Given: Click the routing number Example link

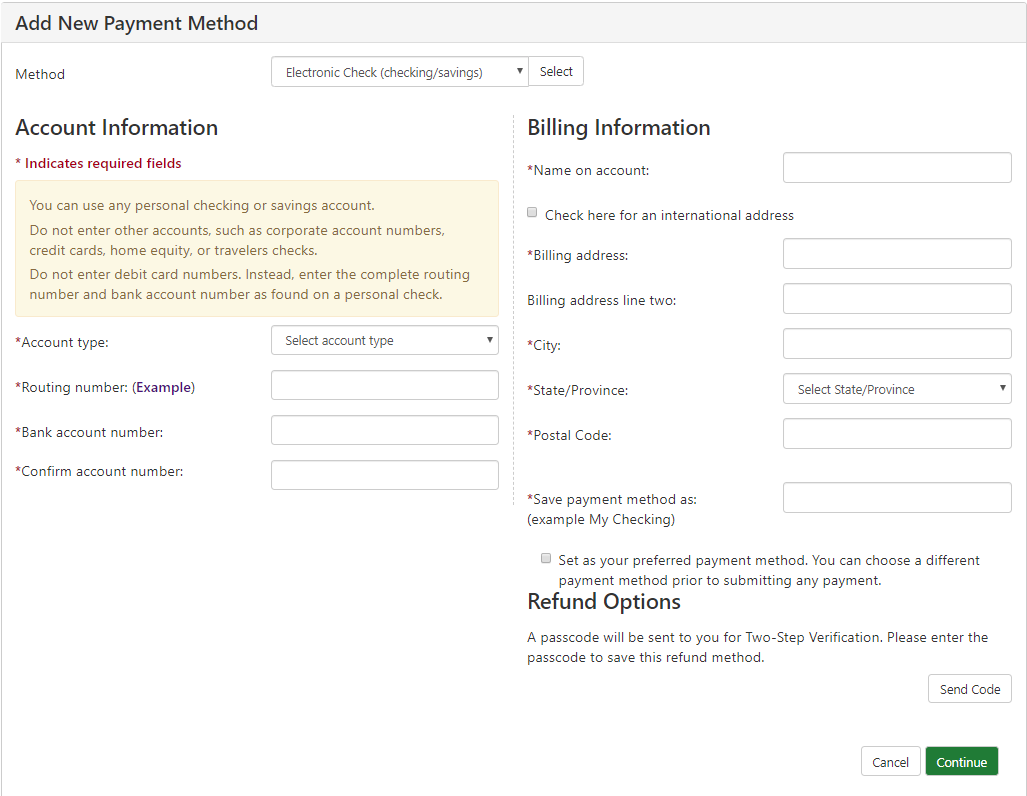Looking at the screenshot, I should [164, 387].
